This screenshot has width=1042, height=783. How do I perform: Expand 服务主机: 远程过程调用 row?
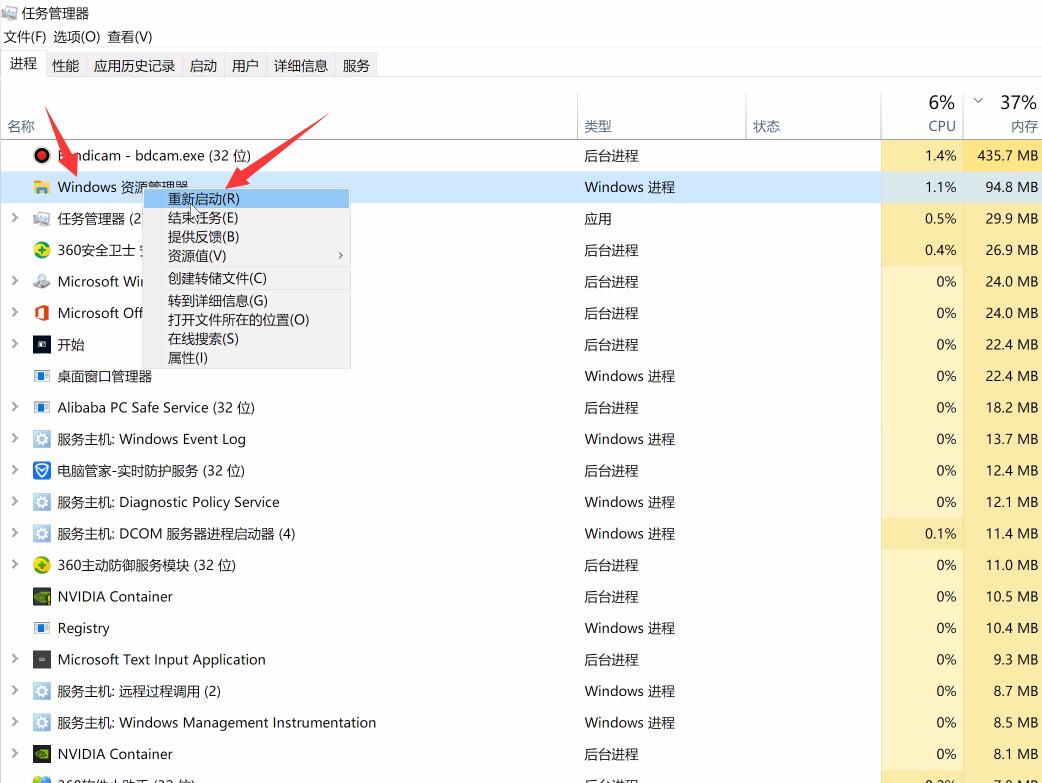click(x=15, y=690)
